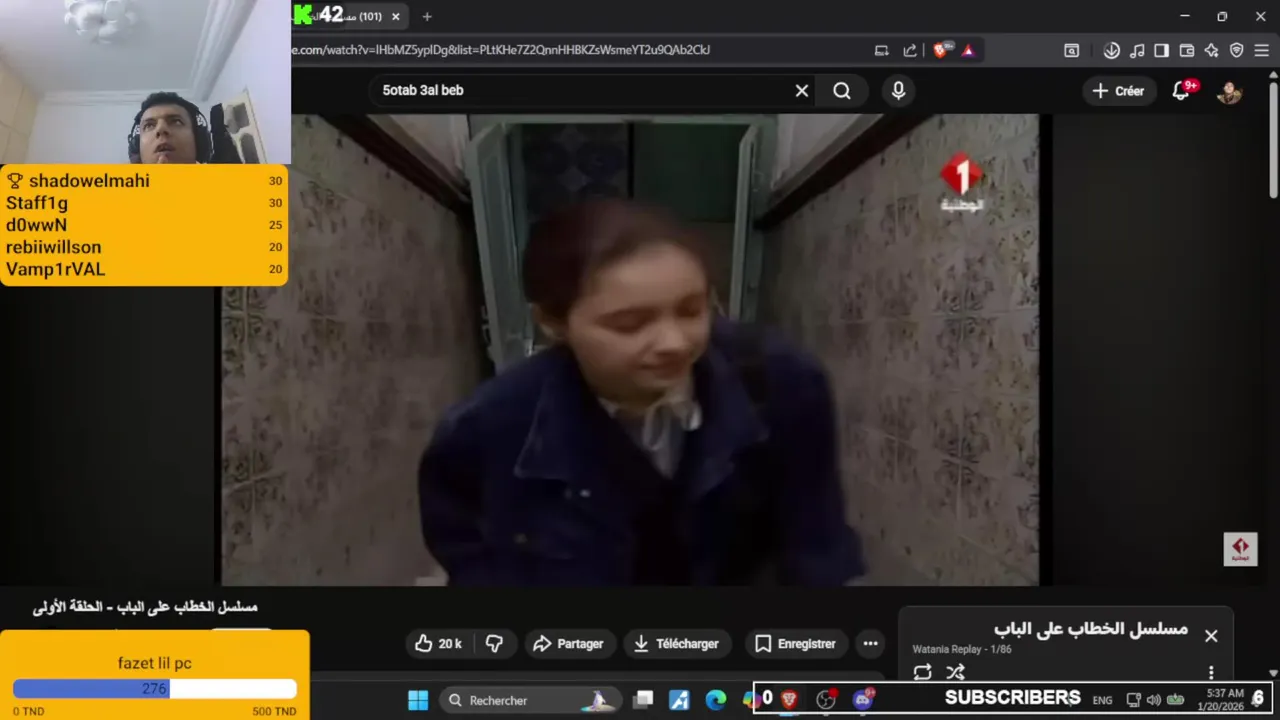Open the OBS Studio taskbar icon
This screenshot has height=720, width=1280.
826,700
